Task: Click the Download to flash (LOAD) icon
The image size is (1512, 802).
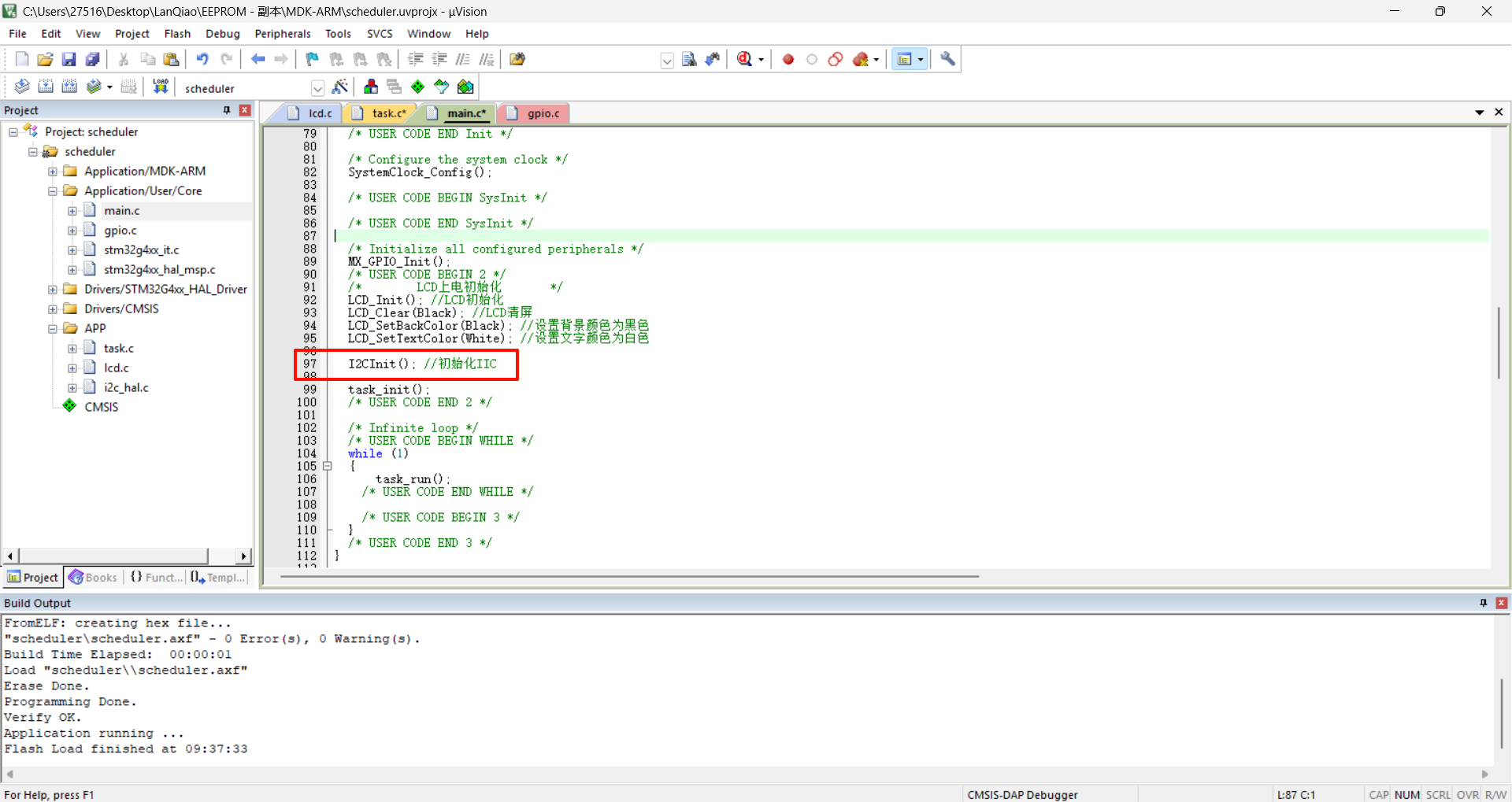Action: tap(161, 87)
